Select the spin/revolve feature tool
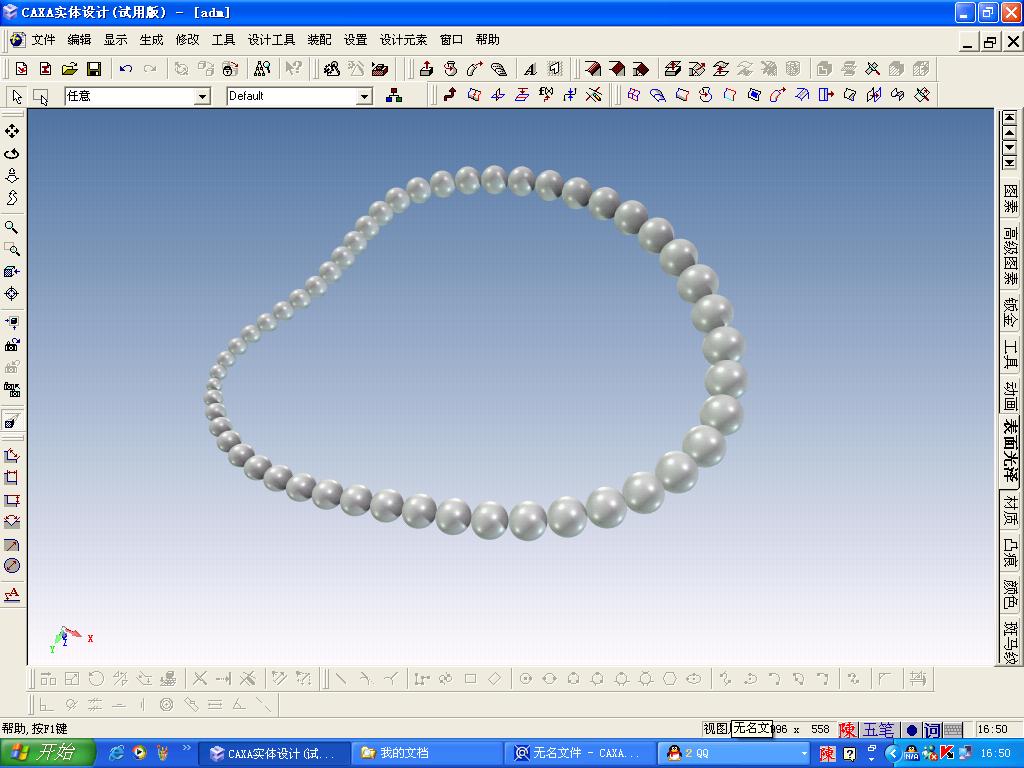The width and height of the screenshot is (1024, 768). click(x=451, y=69)
